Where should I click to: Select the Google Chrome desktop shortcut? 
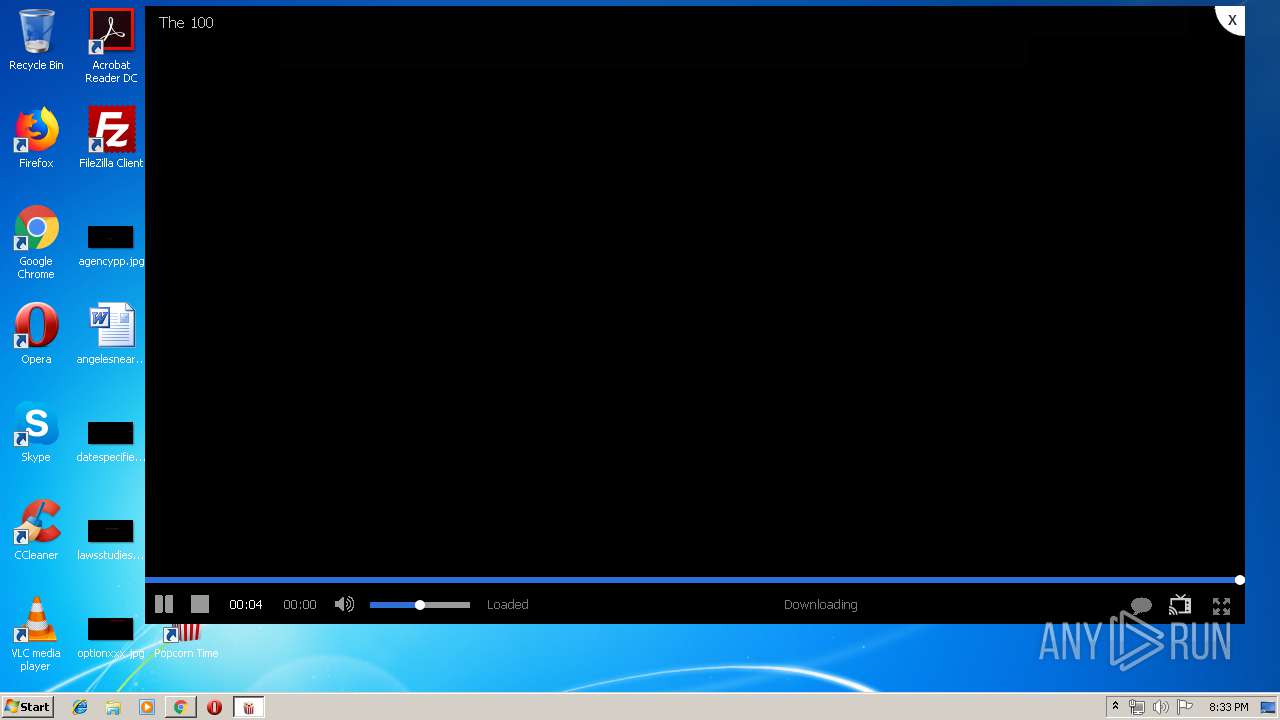36,242
